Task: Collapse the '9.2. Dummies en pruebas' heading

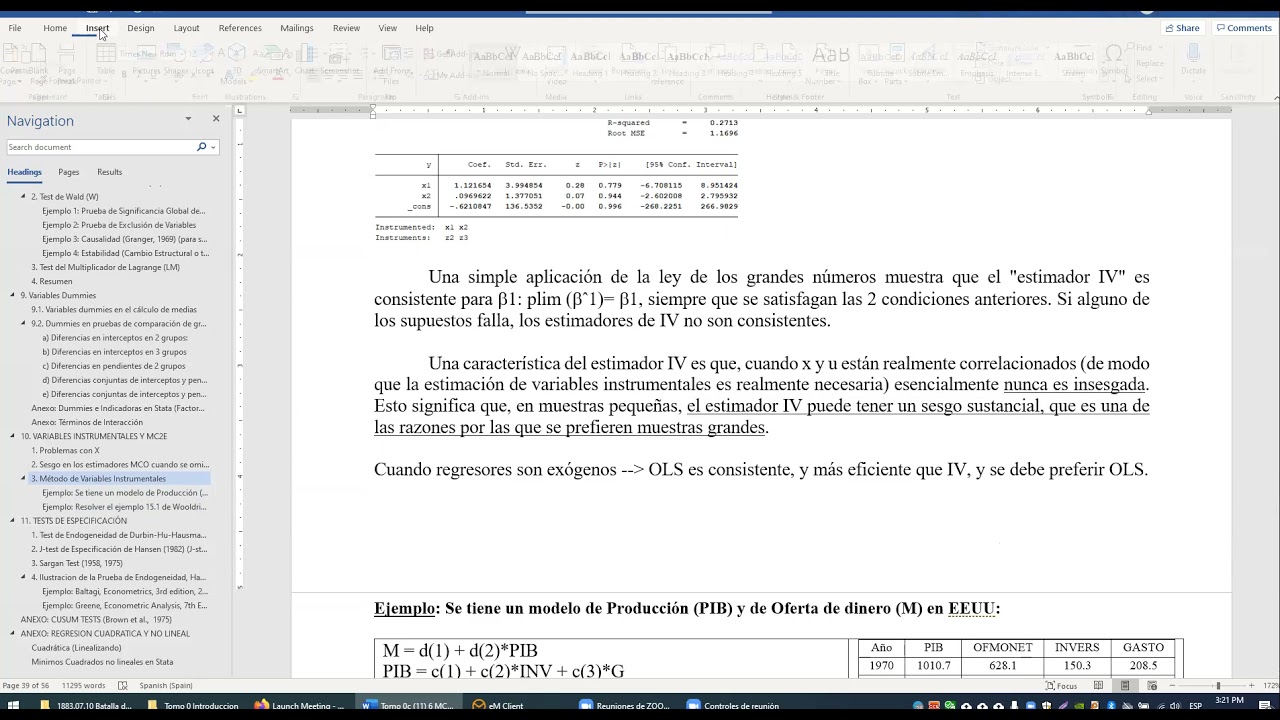Action: tap(23, 324)
